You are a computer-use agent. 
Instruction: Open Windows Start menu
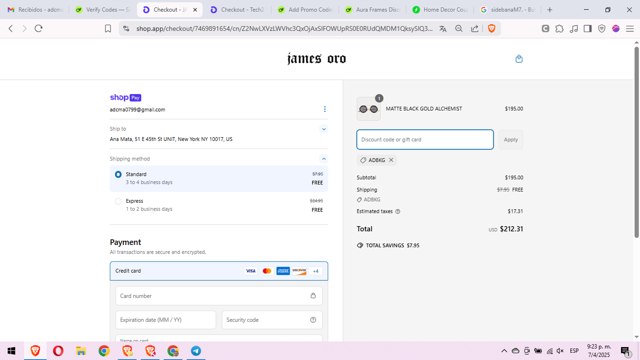point(11,351)
